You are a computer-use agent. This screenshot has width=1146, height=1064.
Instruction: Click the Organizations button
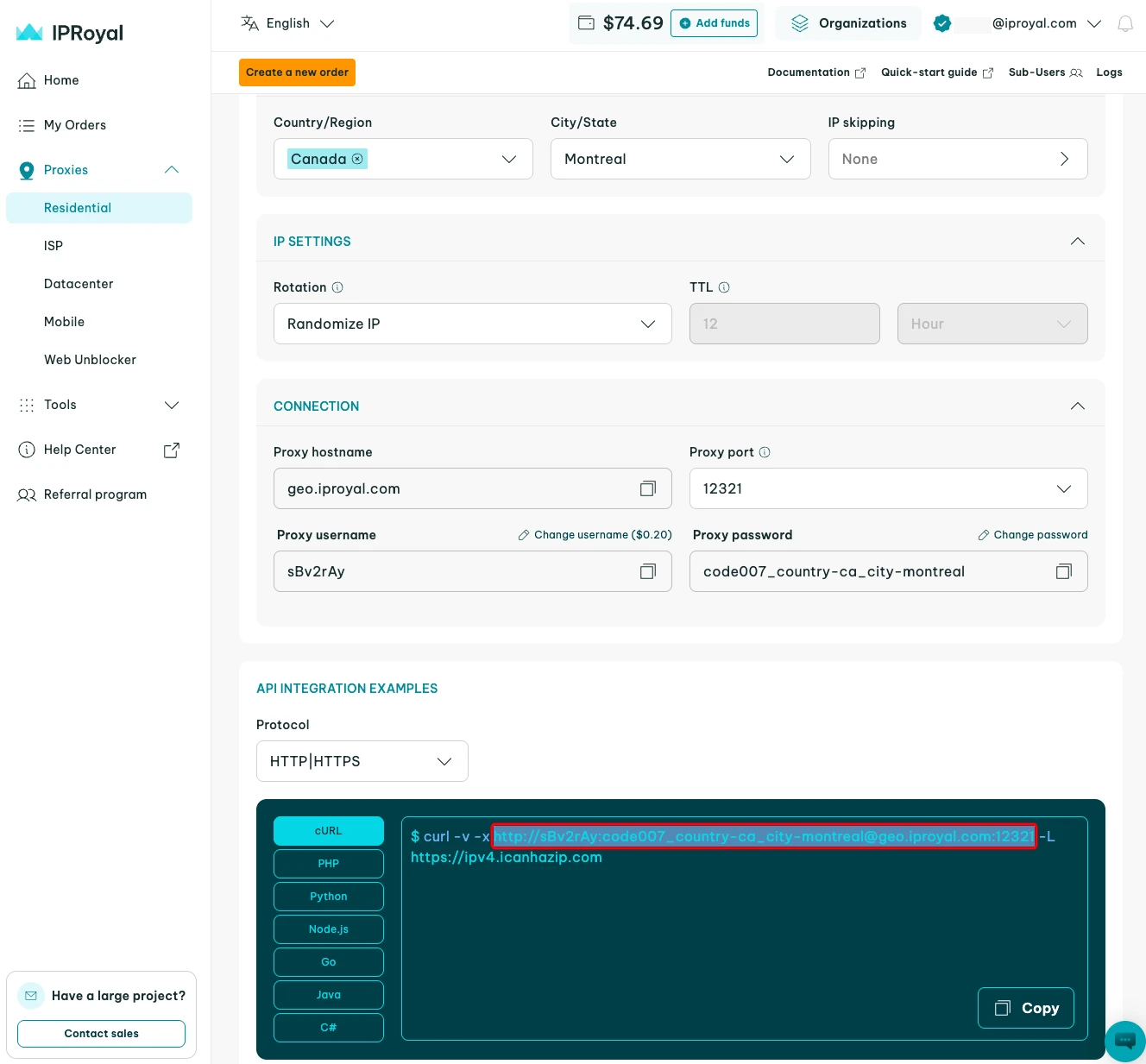point(848,23)
